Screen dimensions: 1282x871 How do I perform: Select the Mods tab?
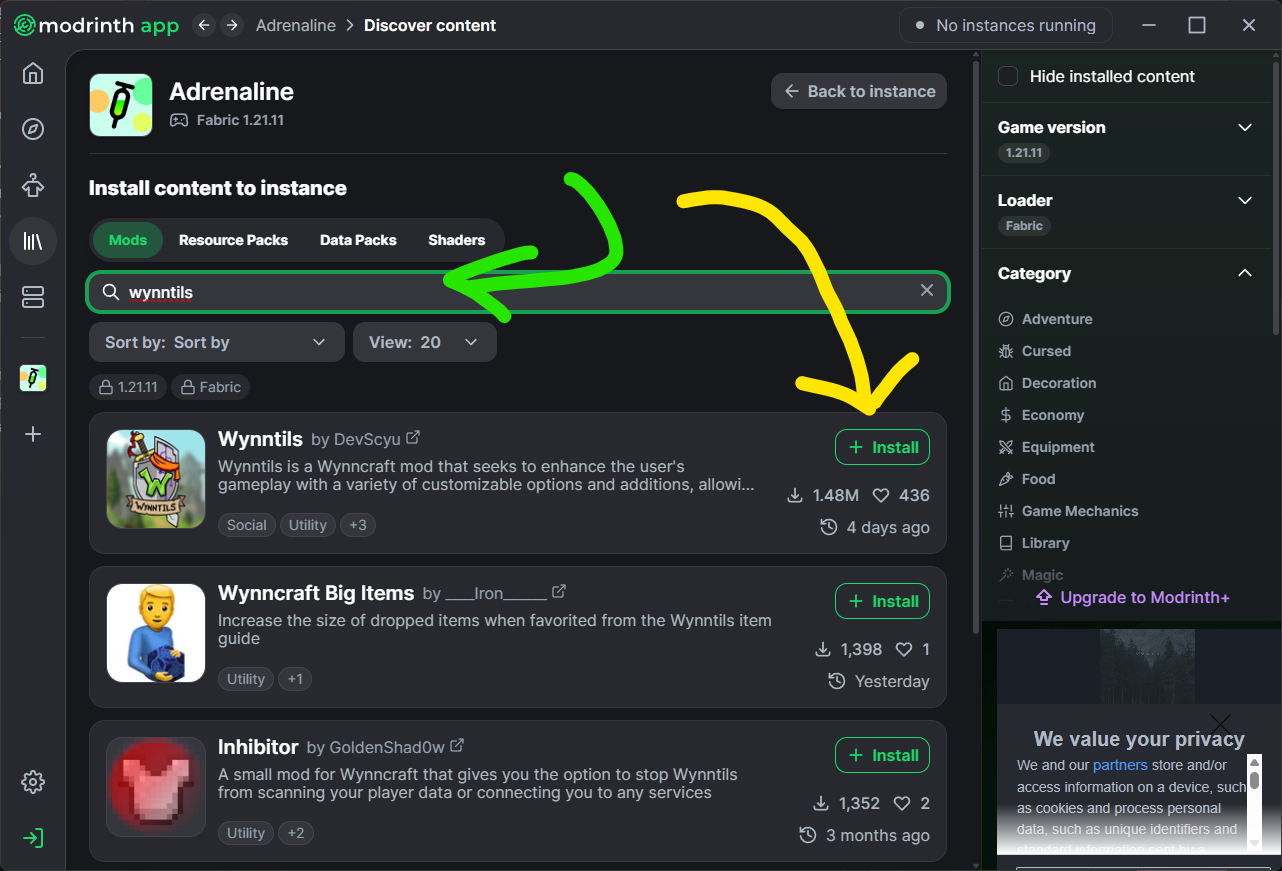tap(128, 240)
